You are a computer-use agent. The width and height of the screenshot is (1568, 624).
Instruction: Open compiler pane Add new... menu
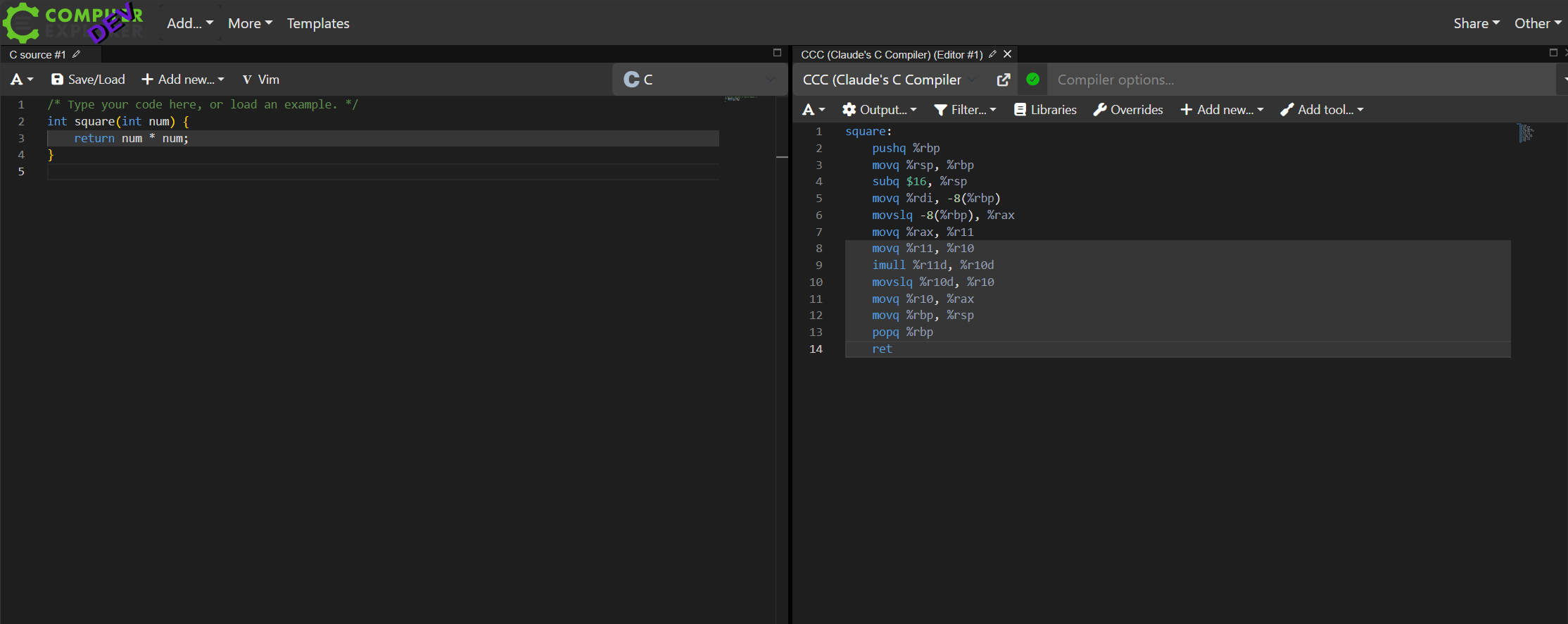click(1222, 110)
